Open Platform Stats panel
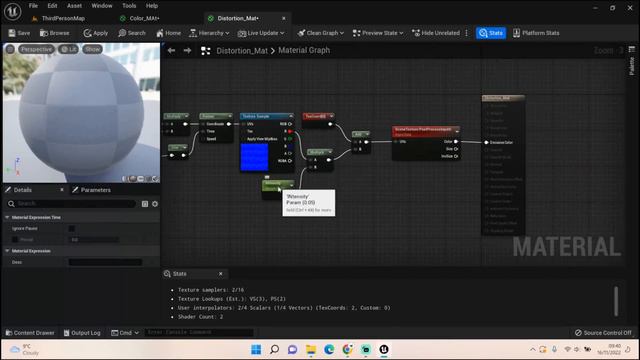The height and width of the screenshot is (360, 640). point(536,33)
